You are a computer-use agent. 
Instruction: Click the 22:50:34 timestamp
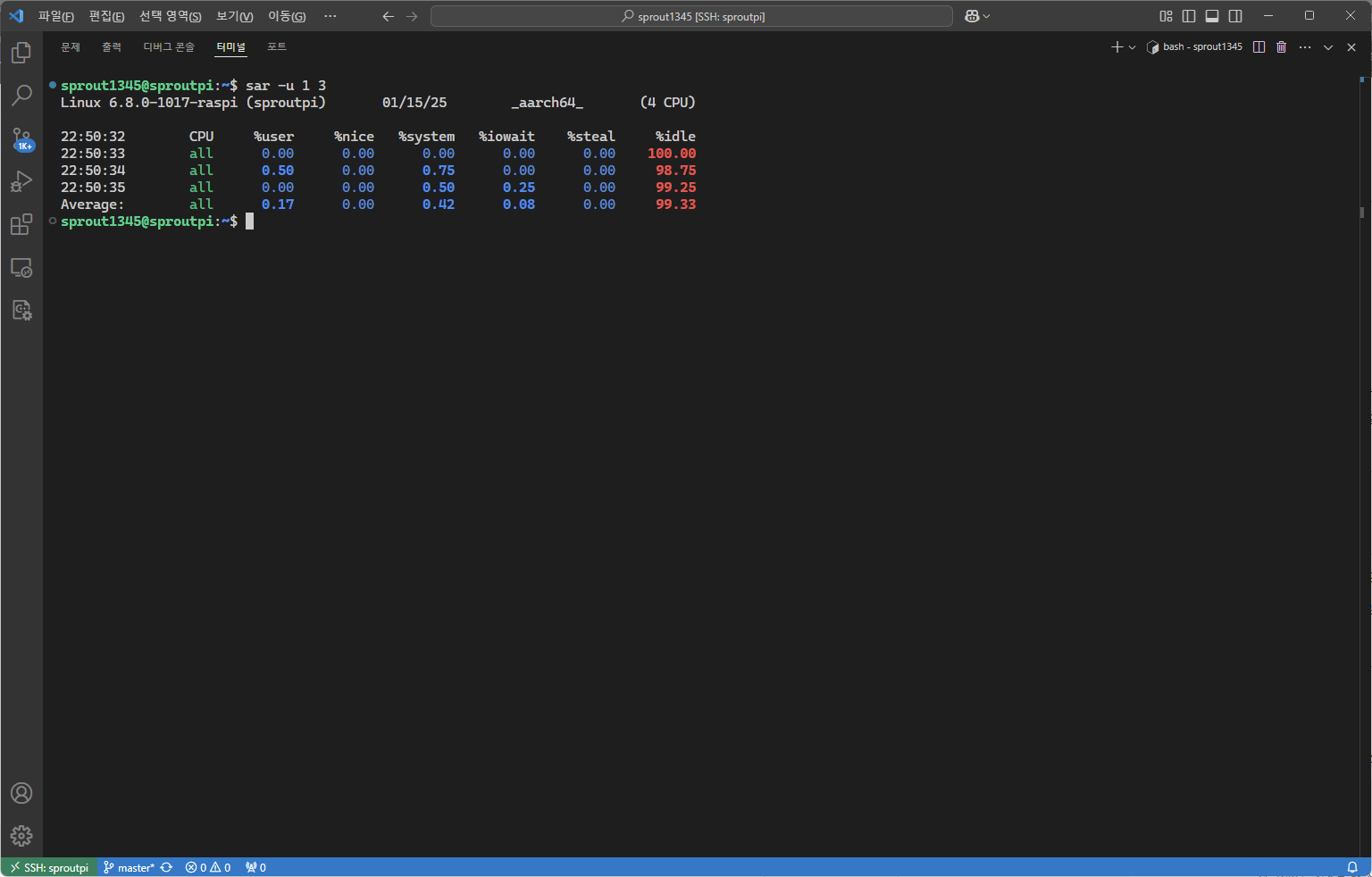tap(93, 171)
